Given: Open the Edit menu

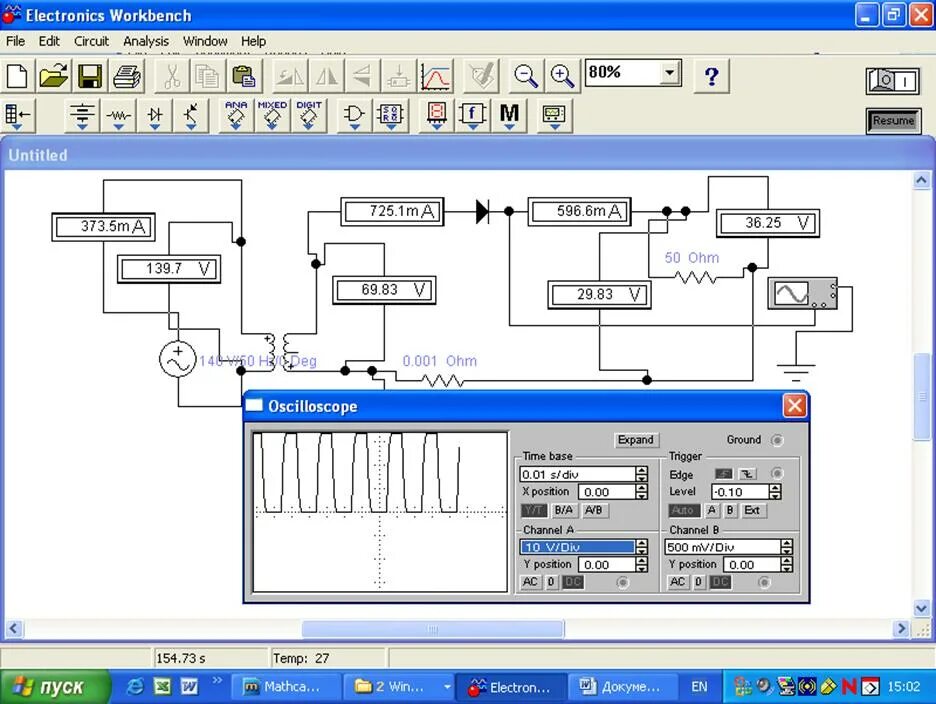Looking at the screenshot, I should pos(49,41).
